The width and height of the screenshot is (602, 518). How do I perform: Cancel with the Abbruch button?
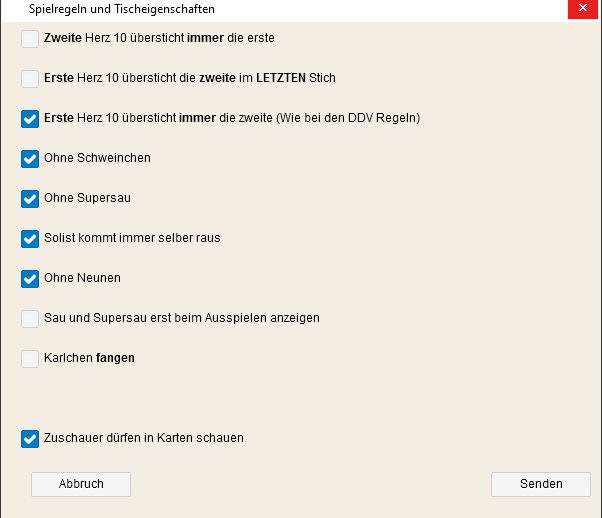coord(81,484)
